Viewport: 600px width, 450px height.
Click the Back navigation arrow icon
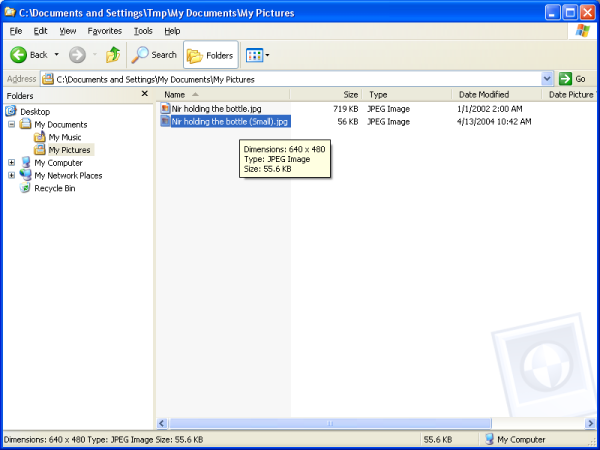point(18,55)
